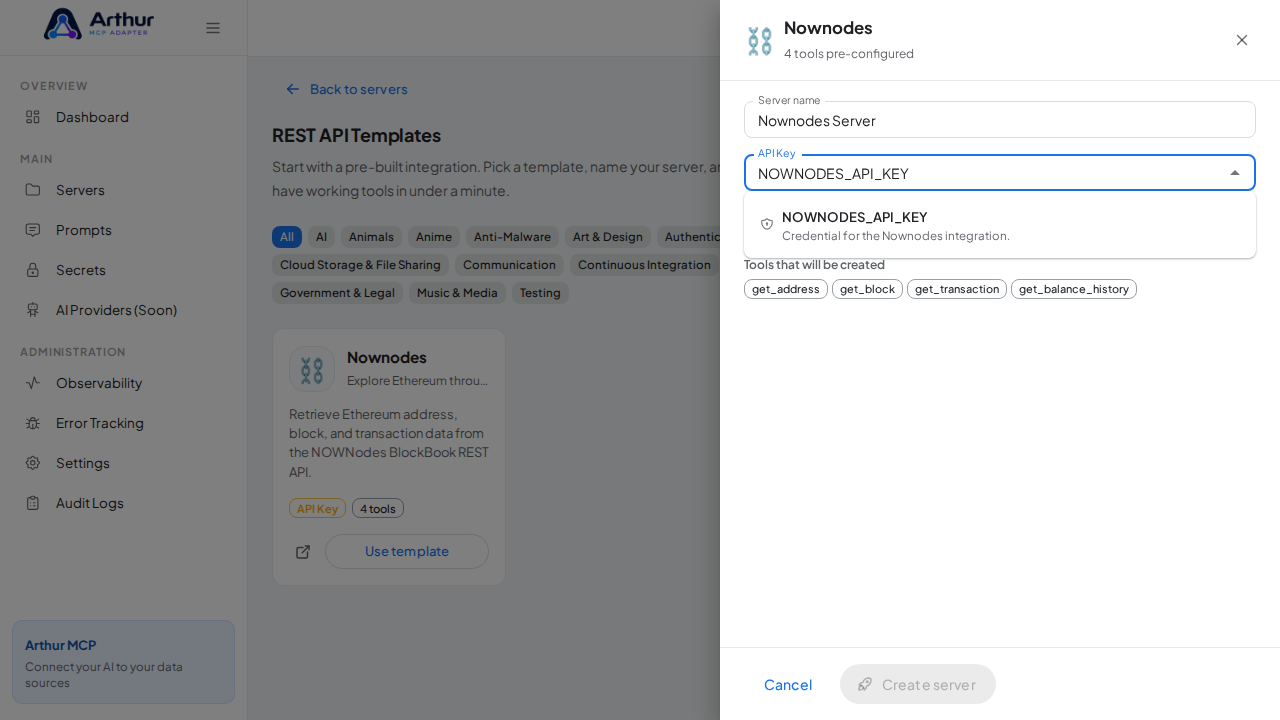Open the API Key combo box field
This screenshot has width=1280, height=720.
1000,173
